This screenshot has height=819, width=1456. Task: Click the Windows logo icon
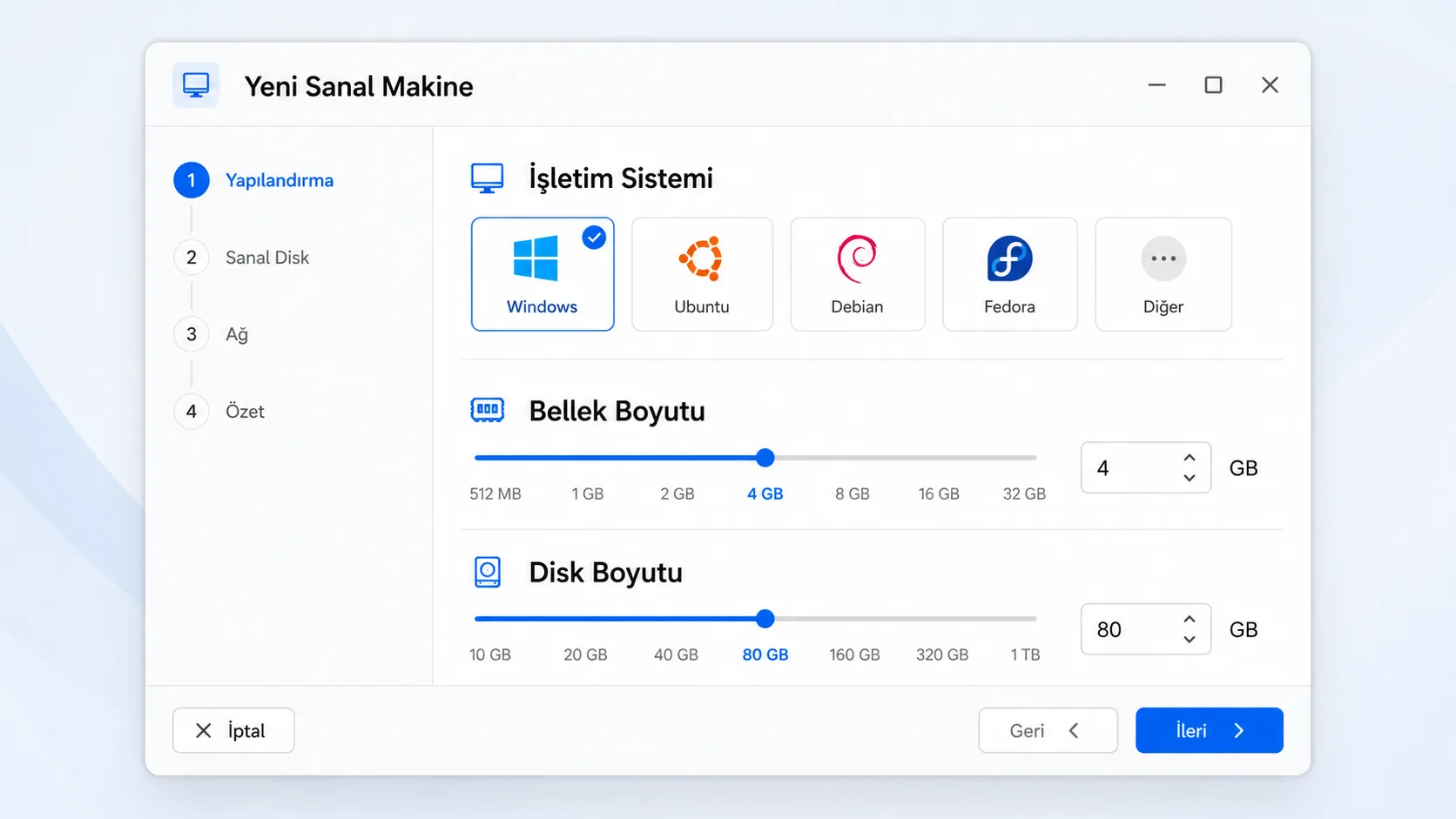click(536, 258)
